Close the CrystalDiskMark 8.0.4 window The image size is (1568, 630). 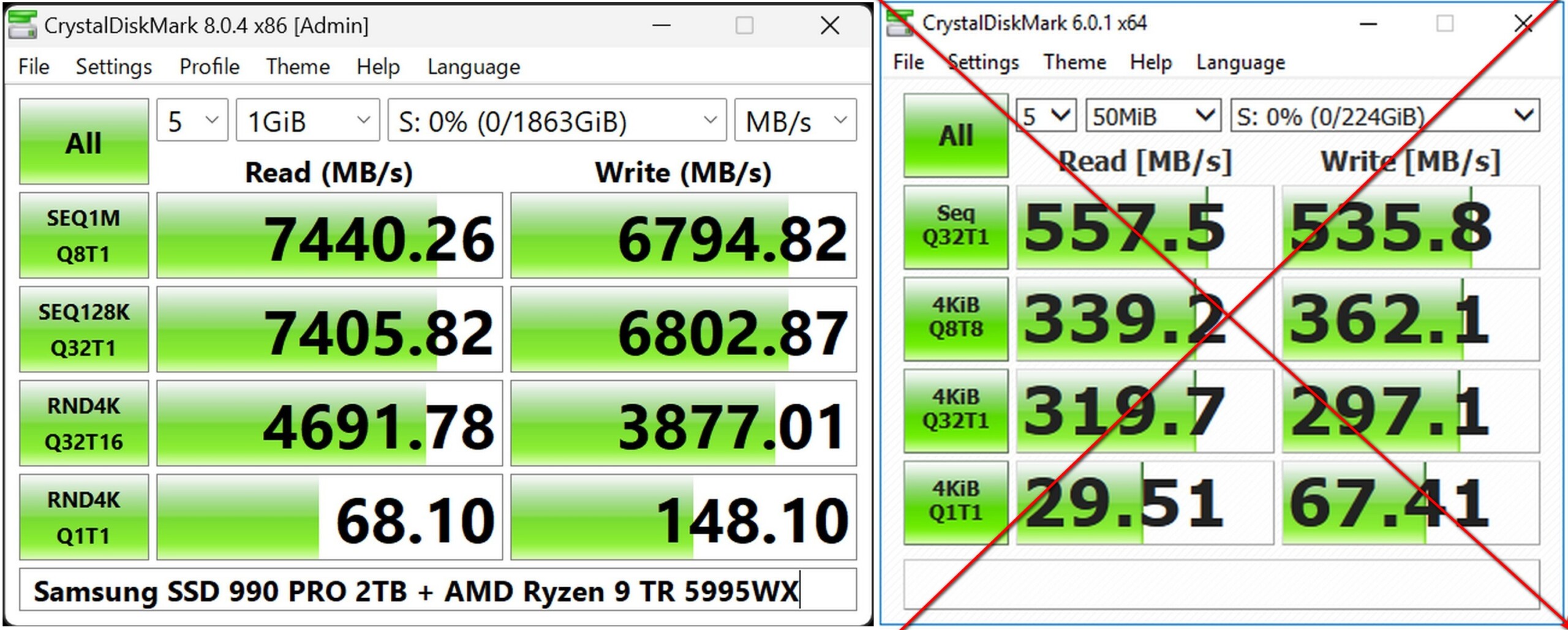830,25
